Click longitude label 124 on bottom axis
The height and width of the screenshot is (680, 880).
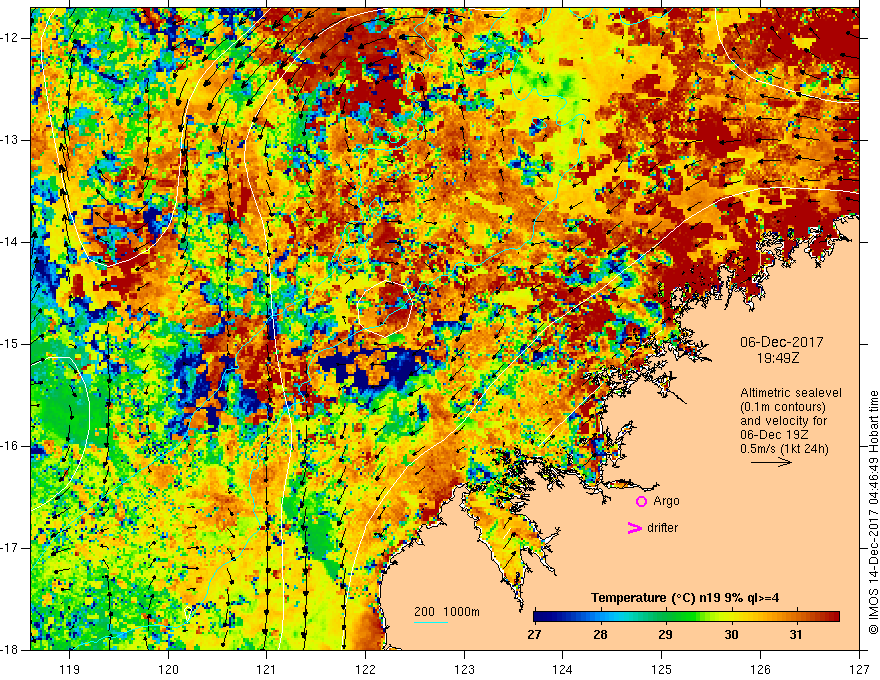tap(563, 669)
